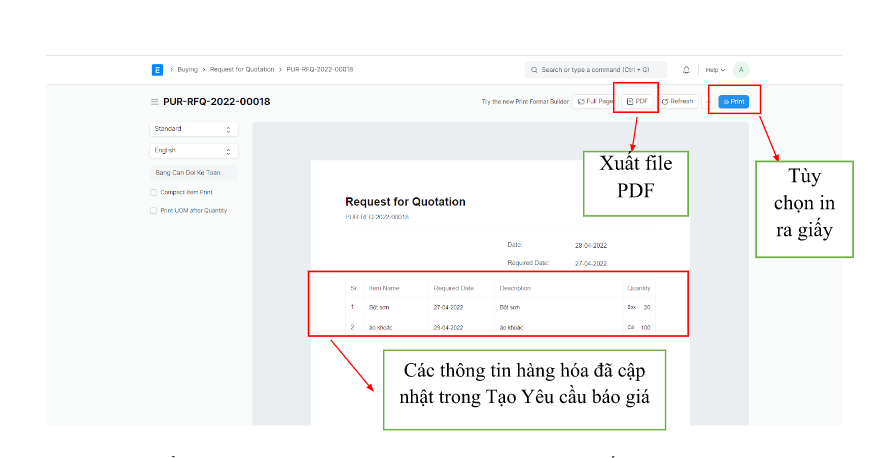Go to Request for Quotation breadcrumb
Screen dimensions: 892x458
(243, 70)
